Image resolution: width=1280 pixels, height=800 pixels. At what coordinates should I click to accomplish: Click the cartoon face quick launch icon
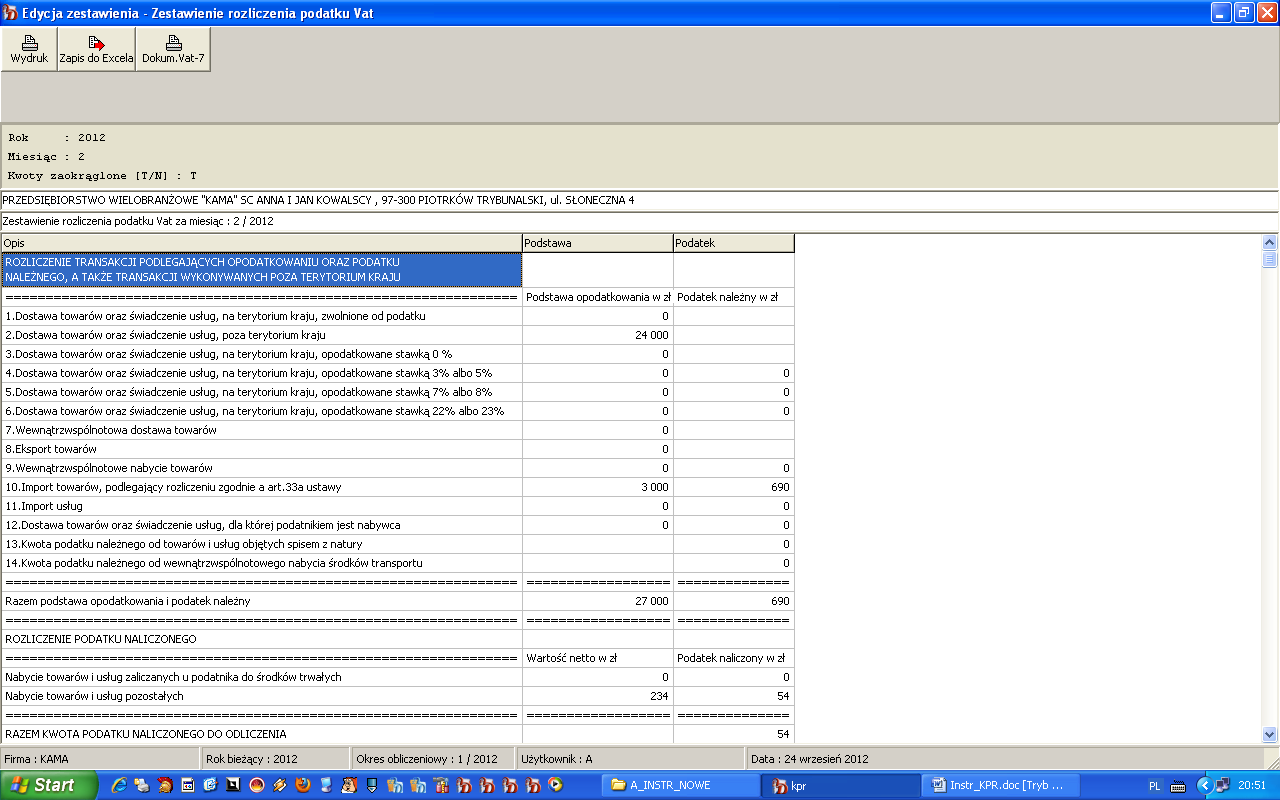click(348, 785)
